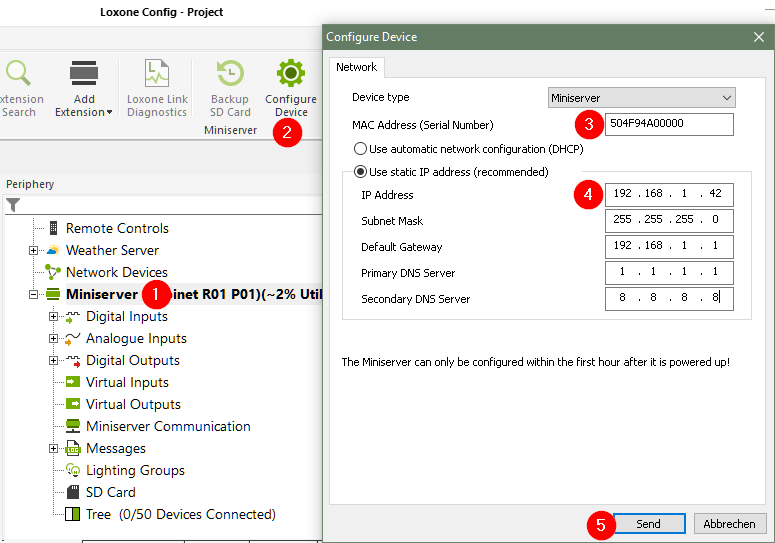
Task: Click the periphery filter funnel icon
Action: pyautogui.click(x=13, y=205)
